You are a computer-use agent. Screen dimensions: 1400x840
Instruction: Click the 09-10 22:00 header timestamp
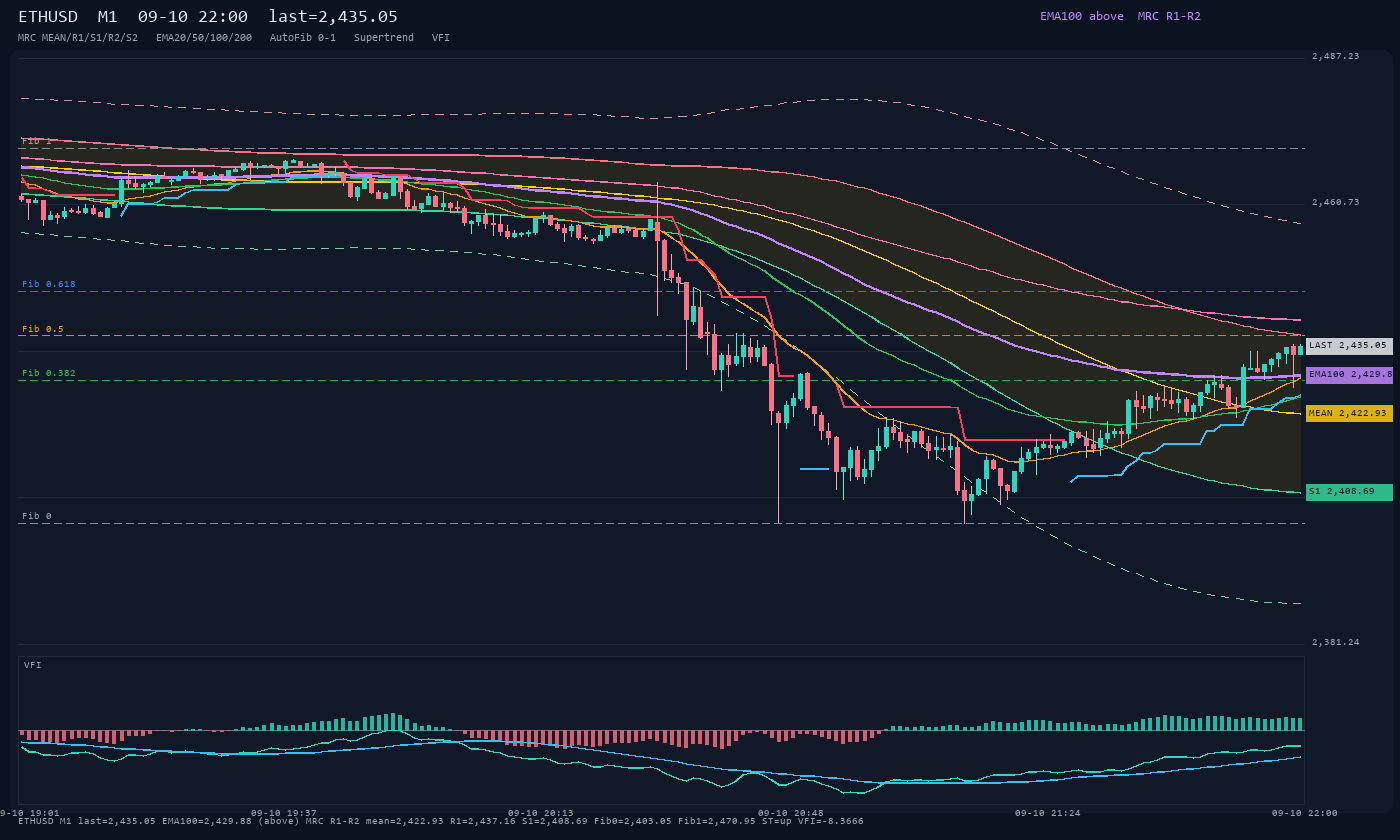[193, 17]
